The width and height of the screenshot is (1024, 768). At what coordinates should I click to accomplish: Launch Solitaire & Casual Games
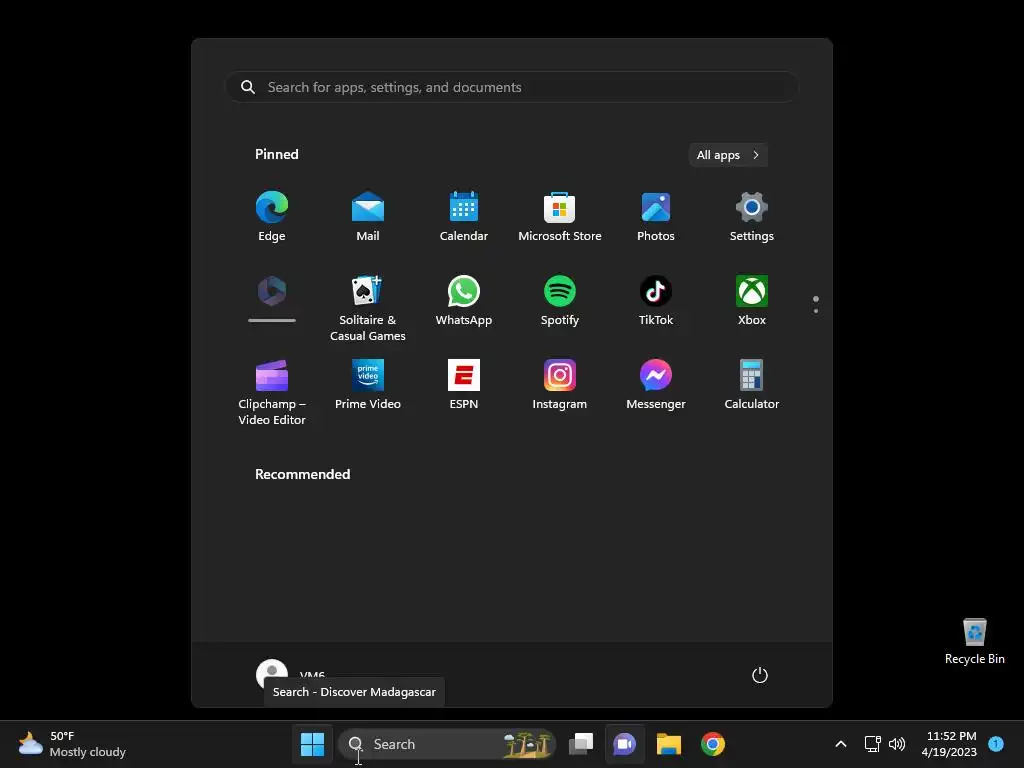click(368, 307)
